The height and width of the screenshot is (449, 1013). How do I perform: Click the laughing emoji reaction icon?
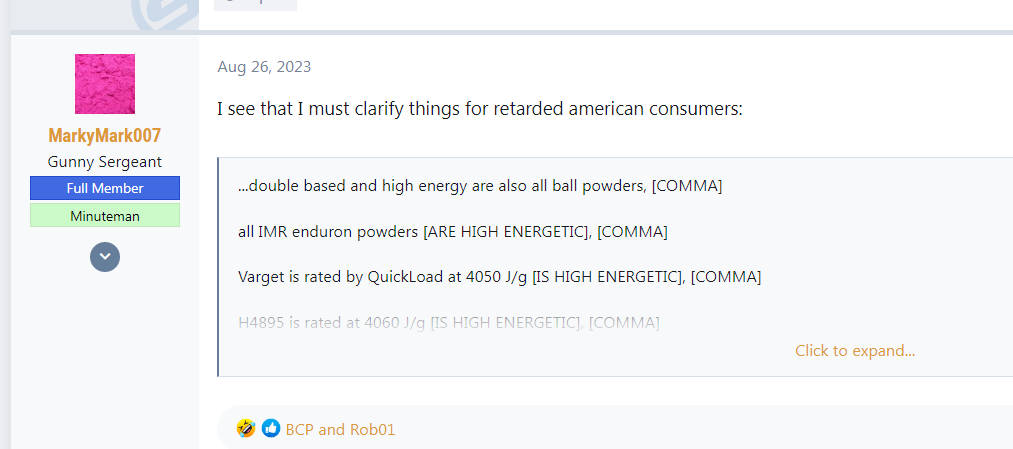(245, 428)
